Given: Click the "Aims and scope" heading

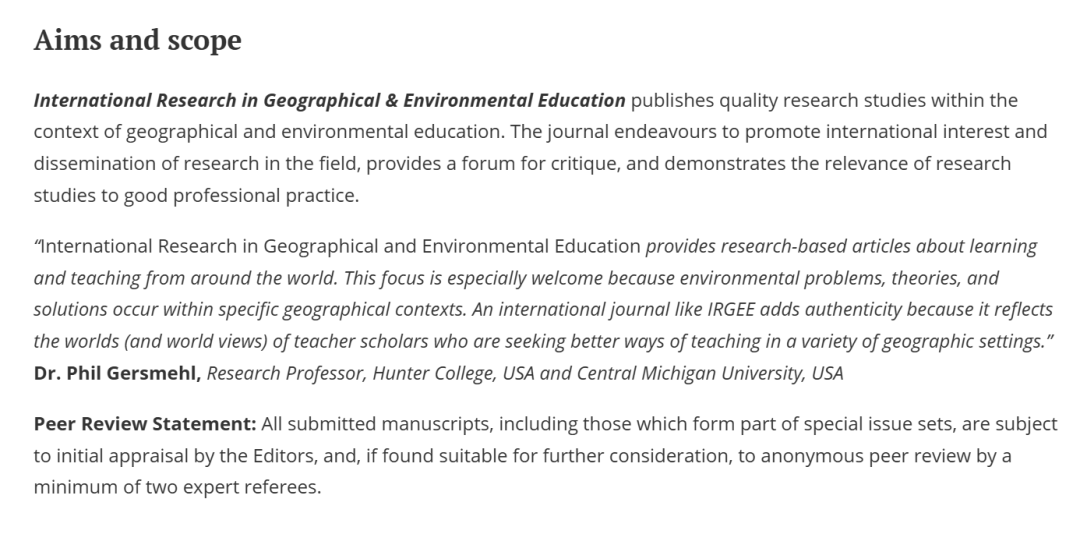Looking at the screenshot, I should 137,40.
